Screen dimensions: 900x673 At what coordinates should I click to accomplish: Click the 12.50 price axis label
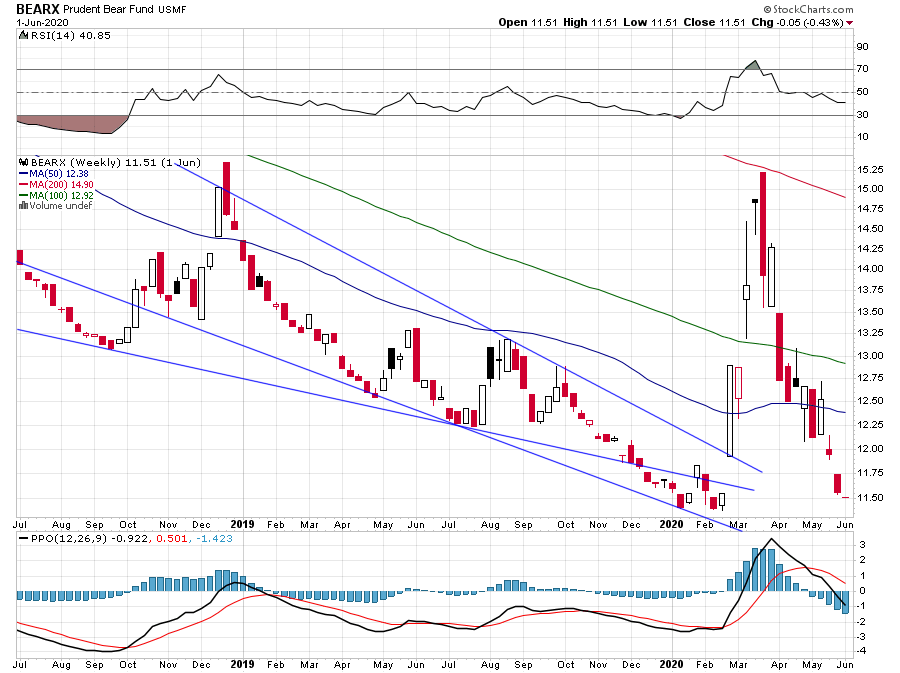click(870, 401)
